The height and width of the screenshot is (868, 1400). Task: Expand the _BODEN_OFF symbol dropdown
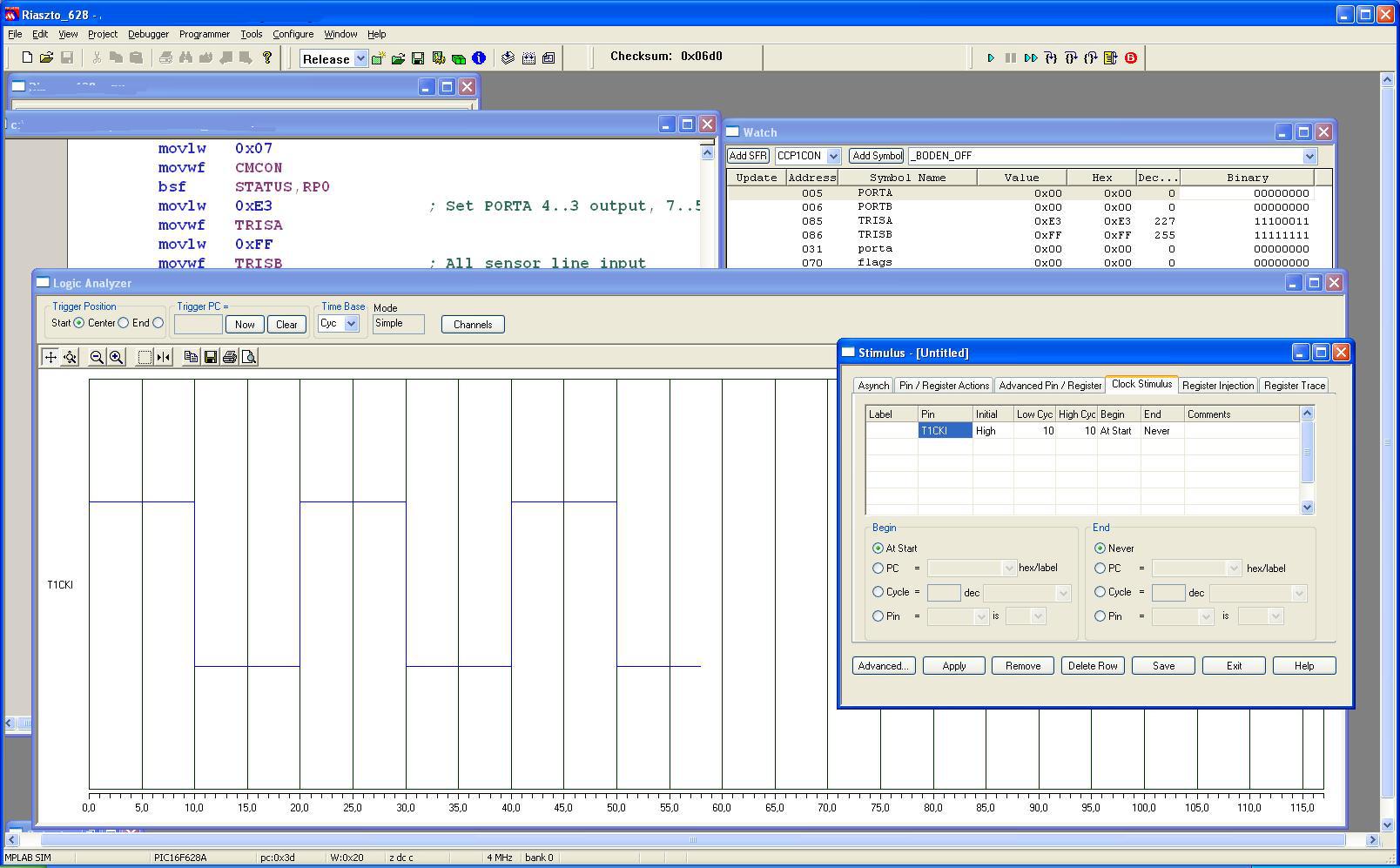click(x=1309, y=156)
